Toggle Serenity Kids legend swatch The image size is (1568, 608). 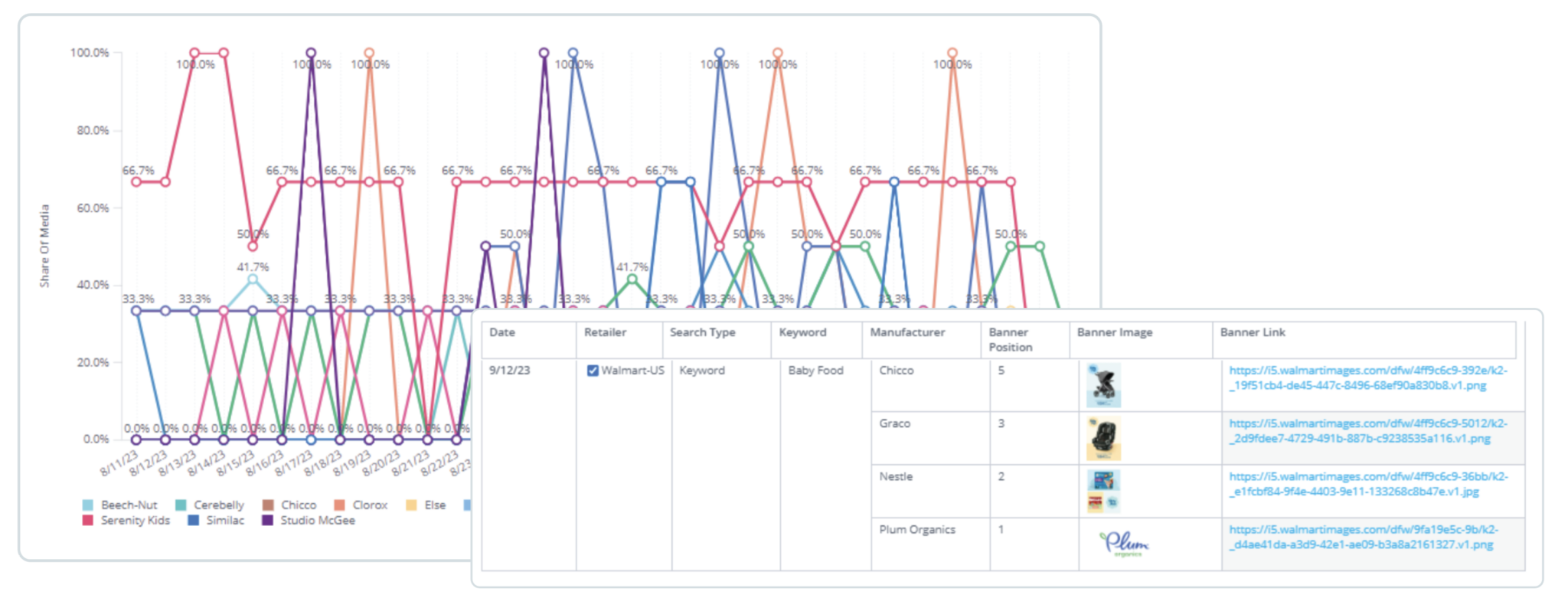tap(88, 521)
